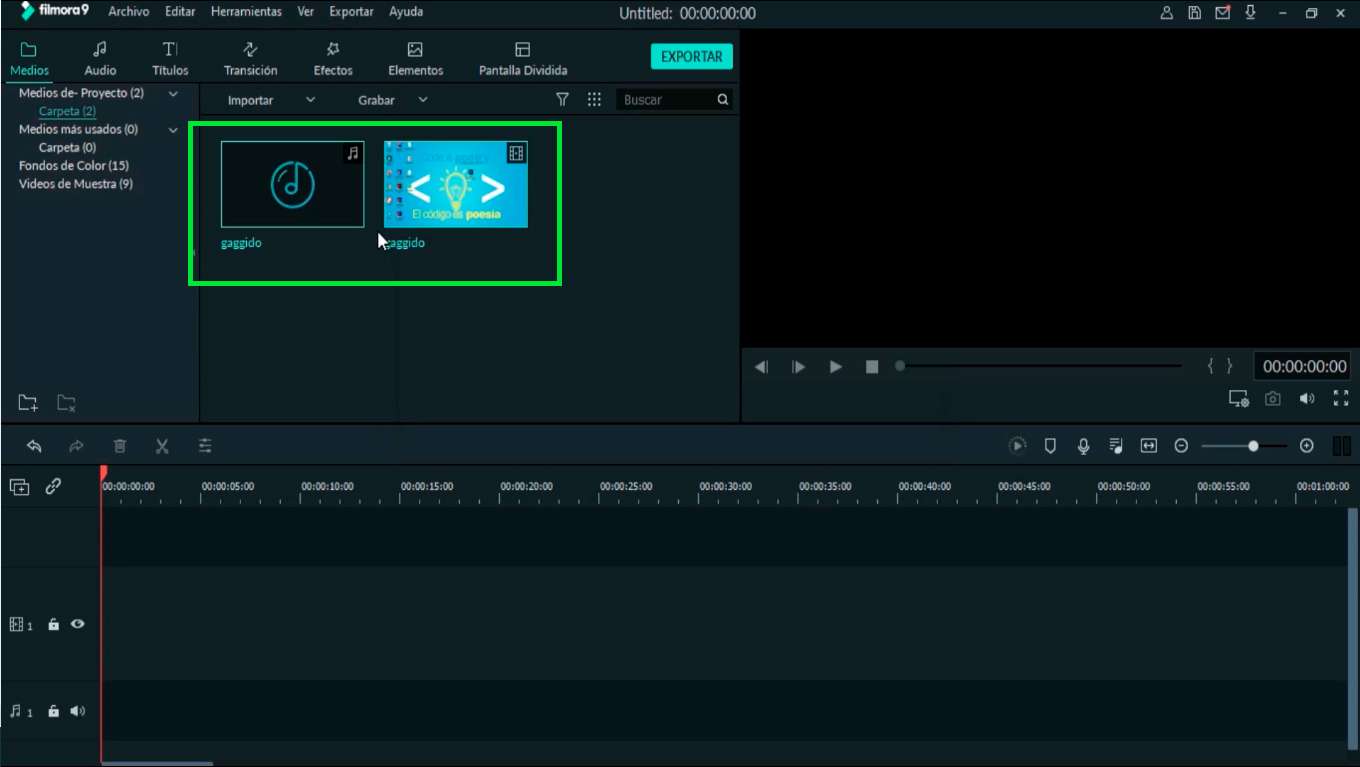
Task: Select the gaggido audio clip thumbnail
Action: 292,184
